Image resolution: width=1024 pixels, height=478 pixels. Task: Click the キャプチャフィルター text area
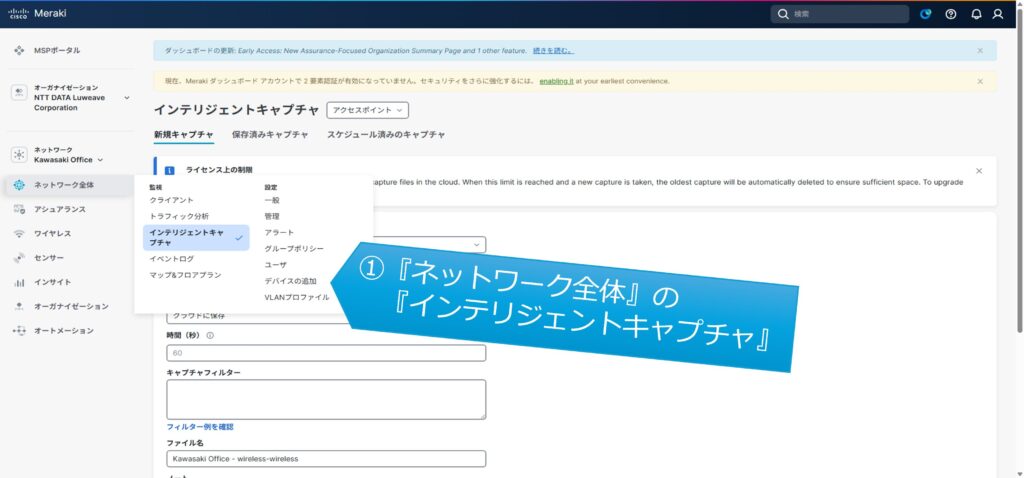click(x=326, y=399)
